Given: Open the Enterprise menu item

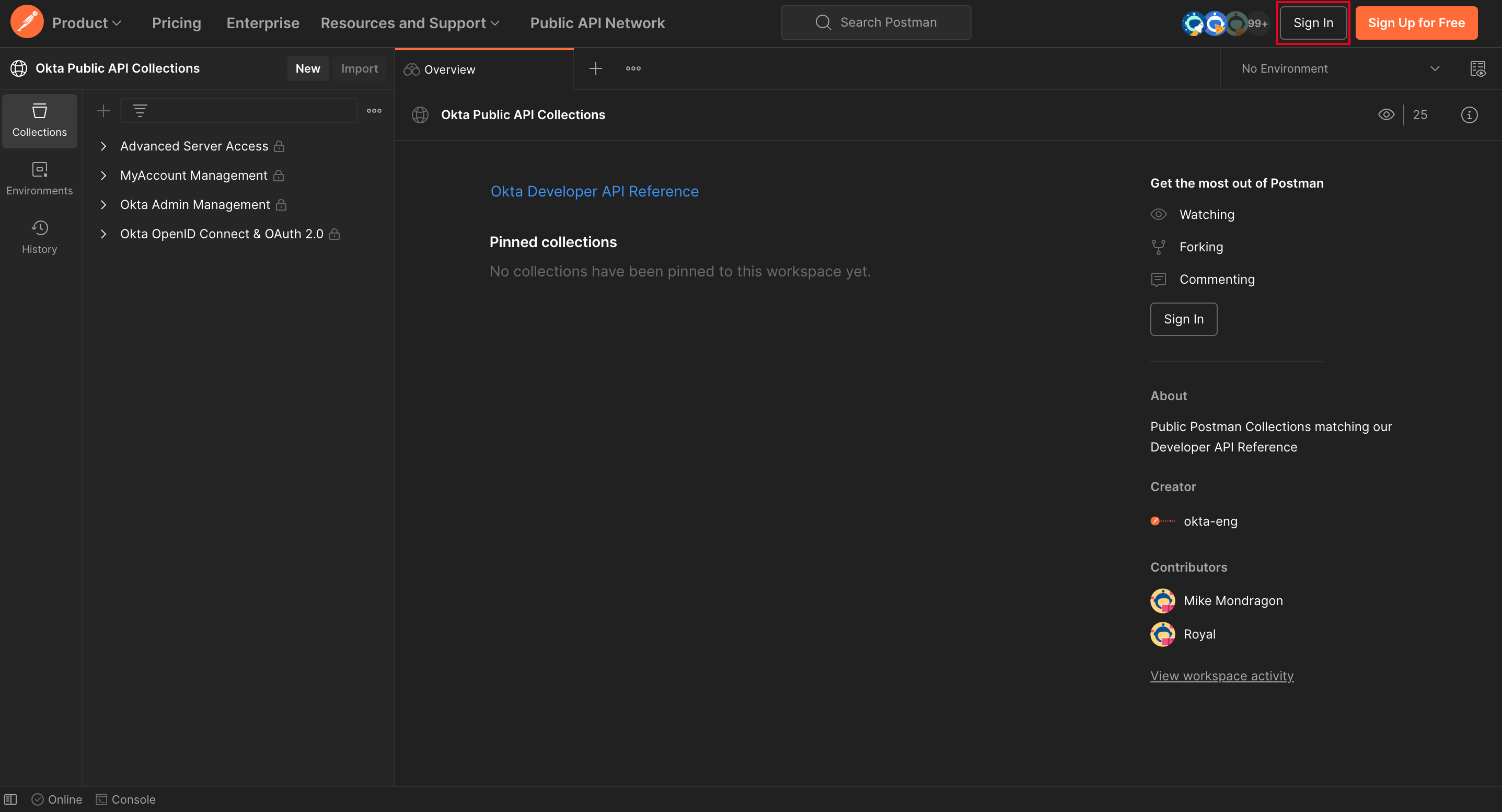Looking at the screenshot, I should coord(262,23).
